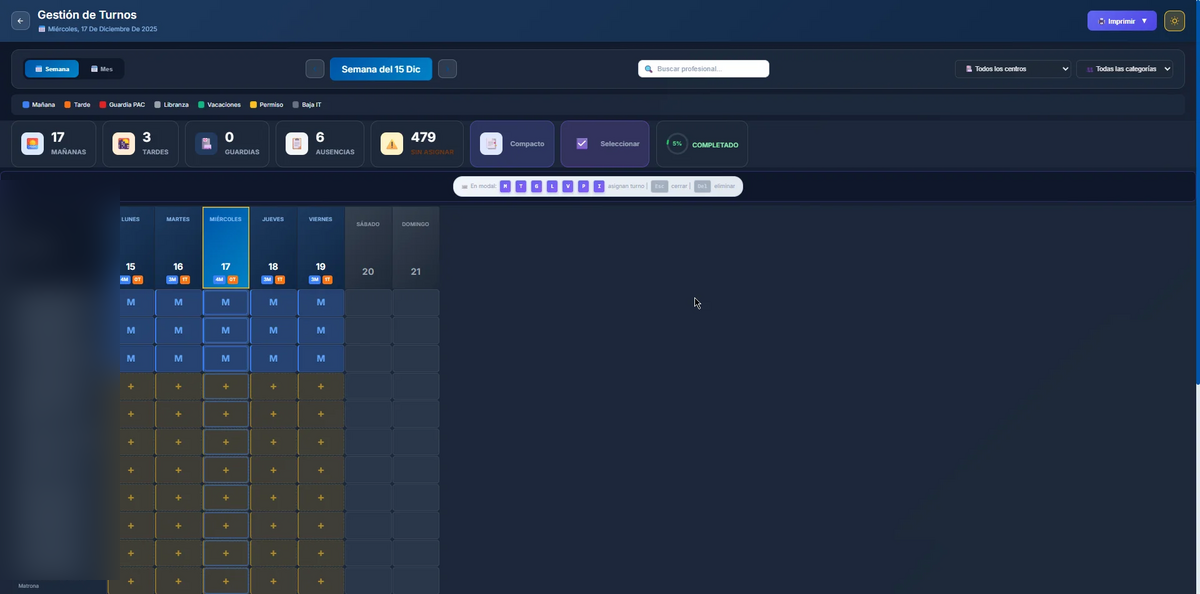Click the 5% completado progress ring
The image size is (1200, 594).
(x=677, y=144)
